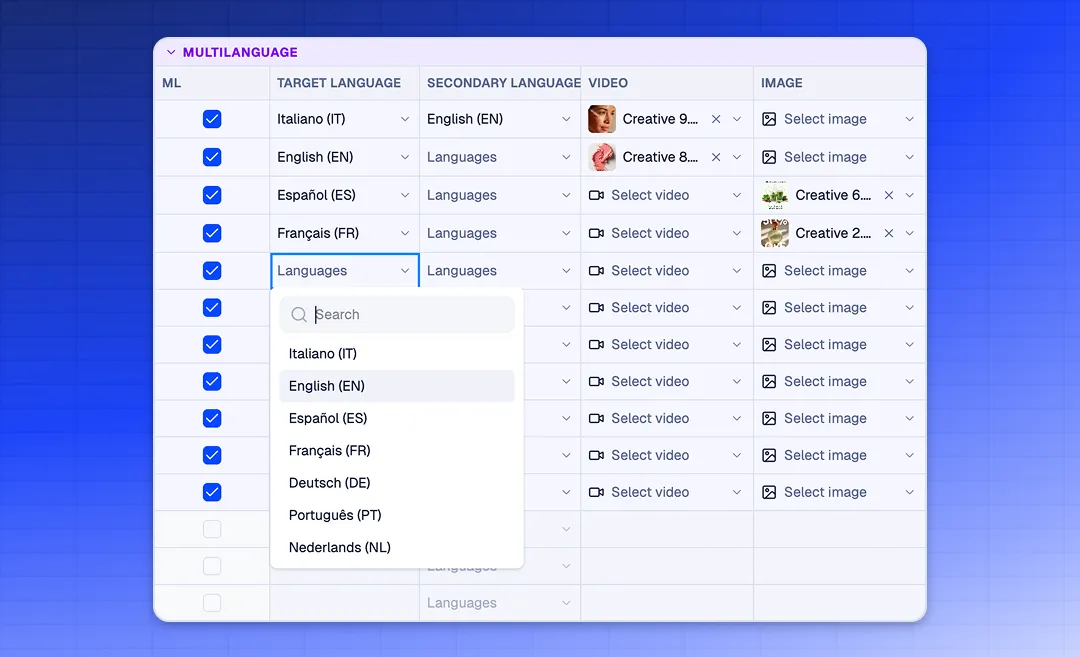
Task: Click the video camera icon in the Español row
Action: [x=597, y=195]
